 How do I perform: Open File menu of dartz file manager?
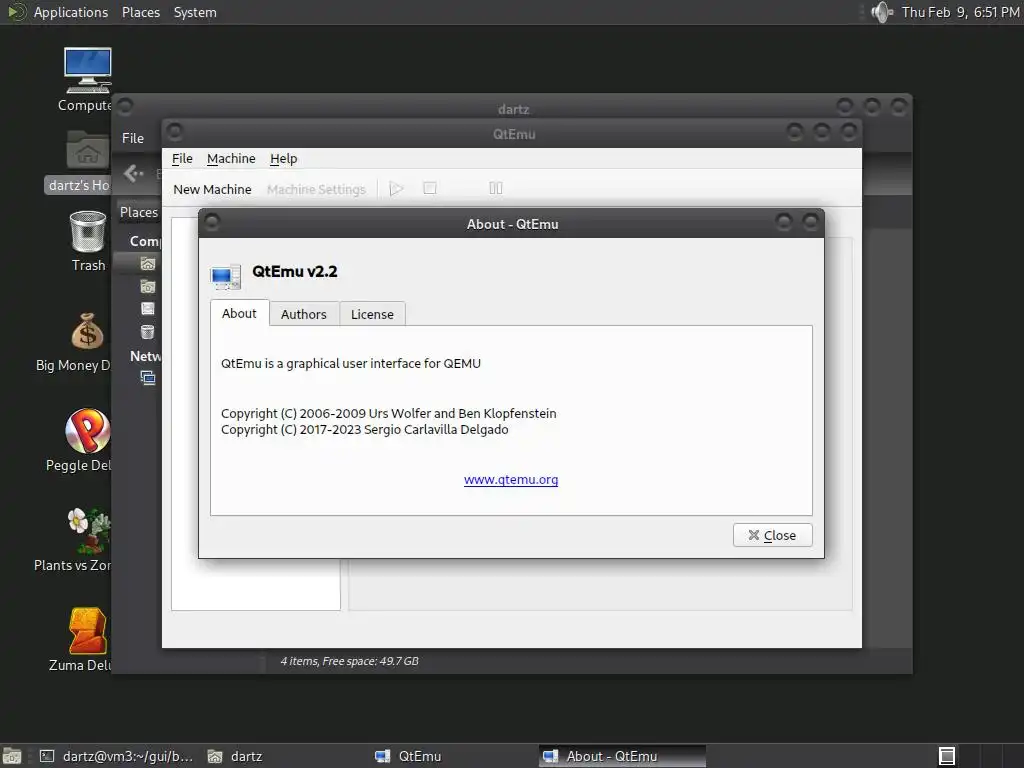[x=133, y=138]
